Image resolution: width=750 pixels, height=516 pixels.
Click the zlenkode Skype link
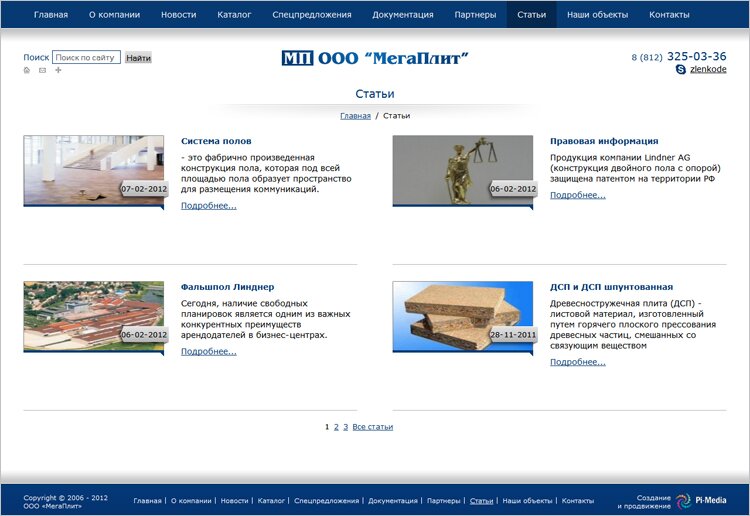point(708,69)
